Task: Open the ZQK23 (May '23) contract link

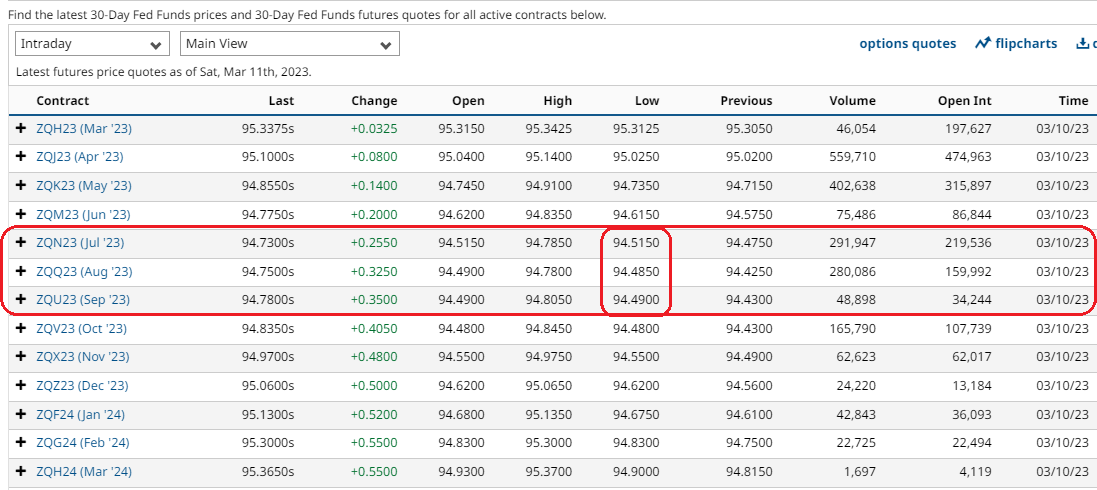Action: pos(83,186)
